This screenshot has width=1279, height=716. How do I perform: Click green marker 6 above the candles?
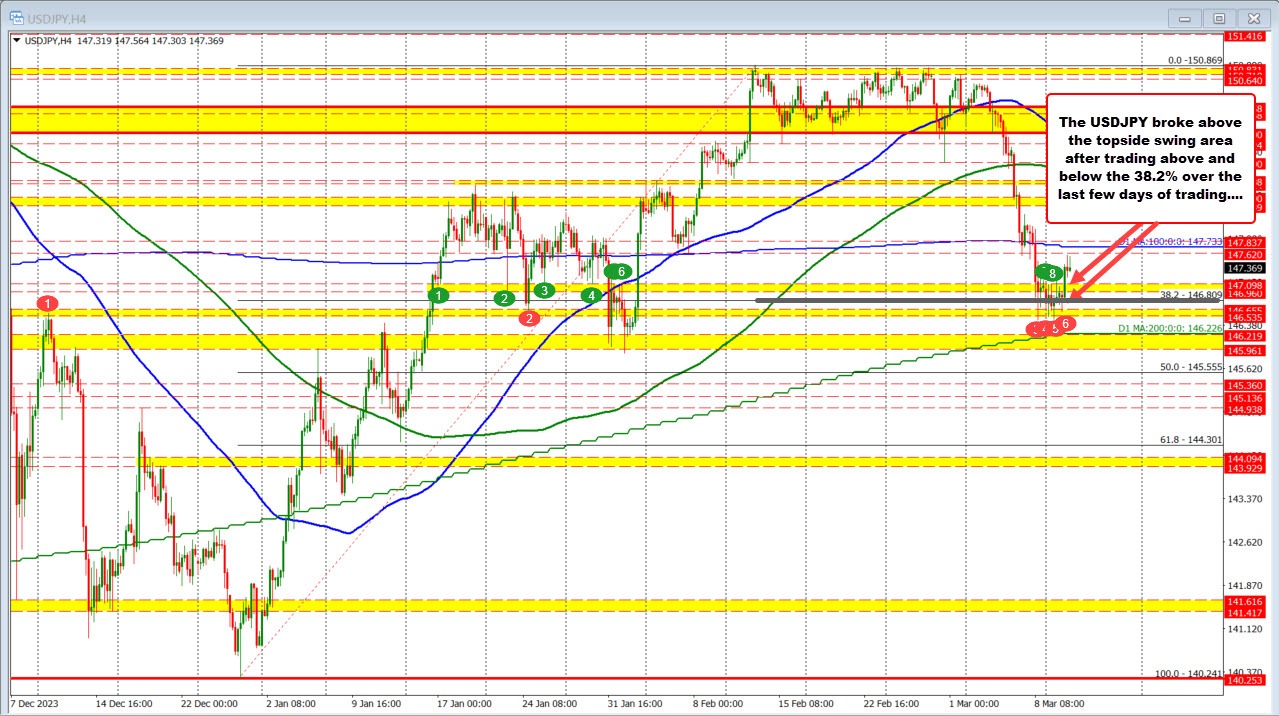[618, 270]
